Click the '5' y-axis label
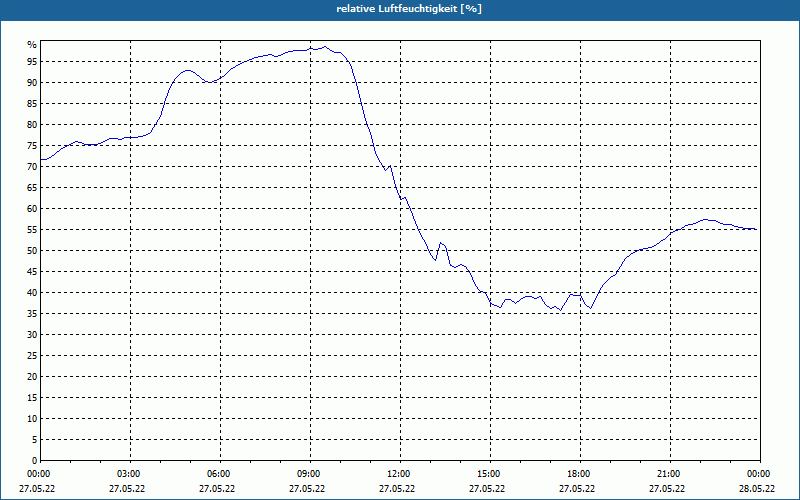The image size is (800, 500). pos(34,440)
